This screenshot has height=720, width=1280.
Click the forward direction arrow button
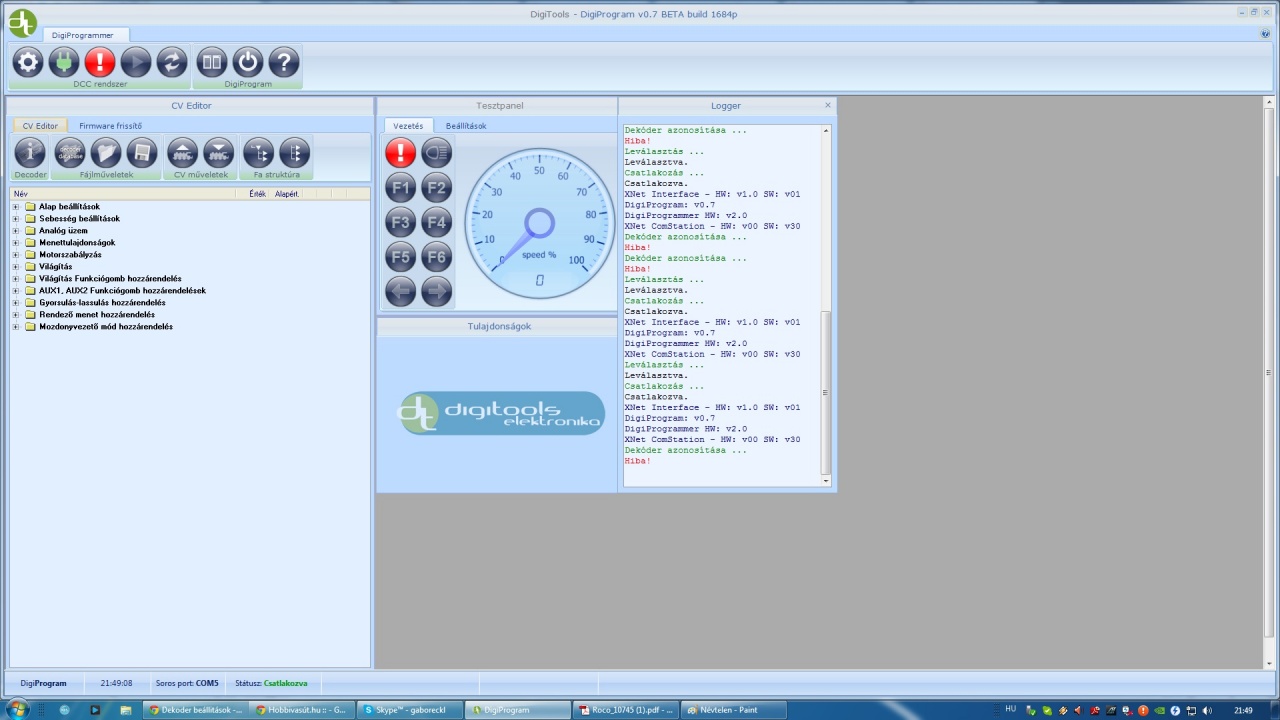click(x=437, y=292)
